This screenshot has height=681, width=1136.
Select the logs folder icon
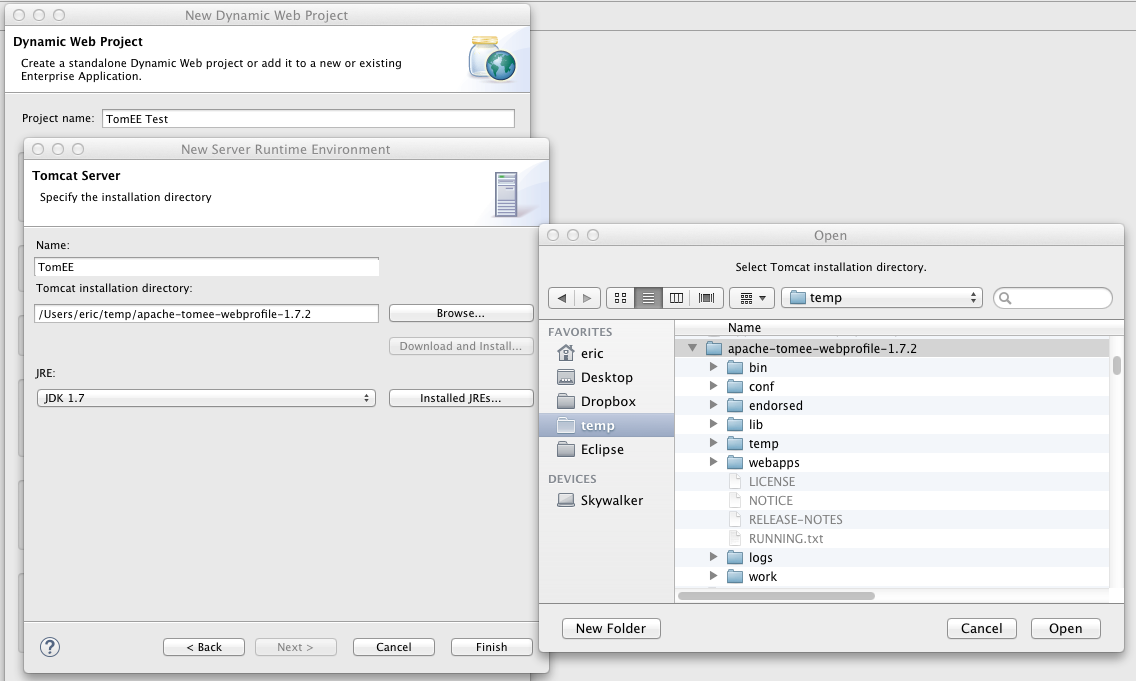coord(735,557)
